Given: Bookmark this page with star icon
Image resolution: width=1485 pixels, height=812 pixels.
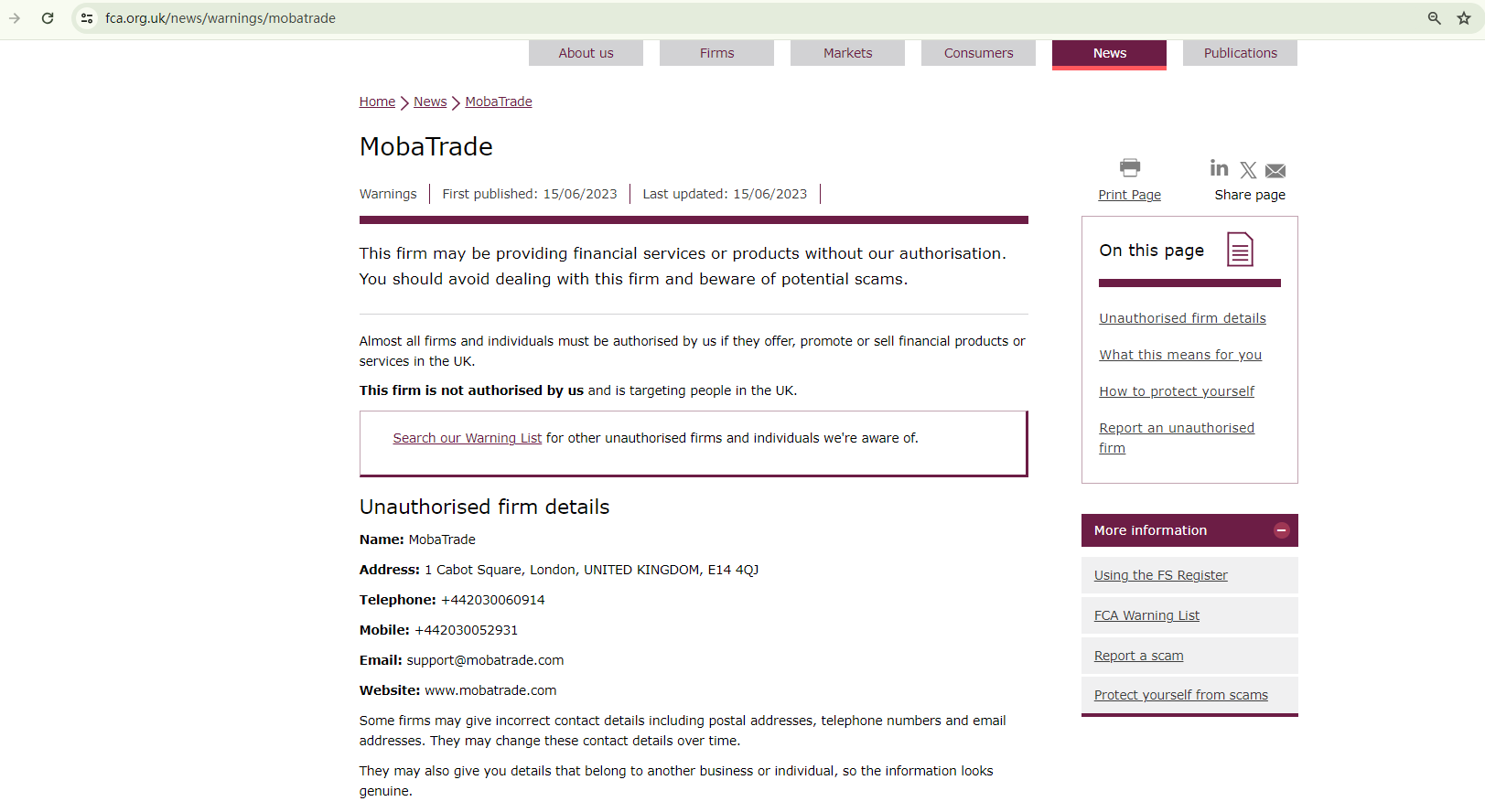Looking at the screenshot, I should 1464,18.
